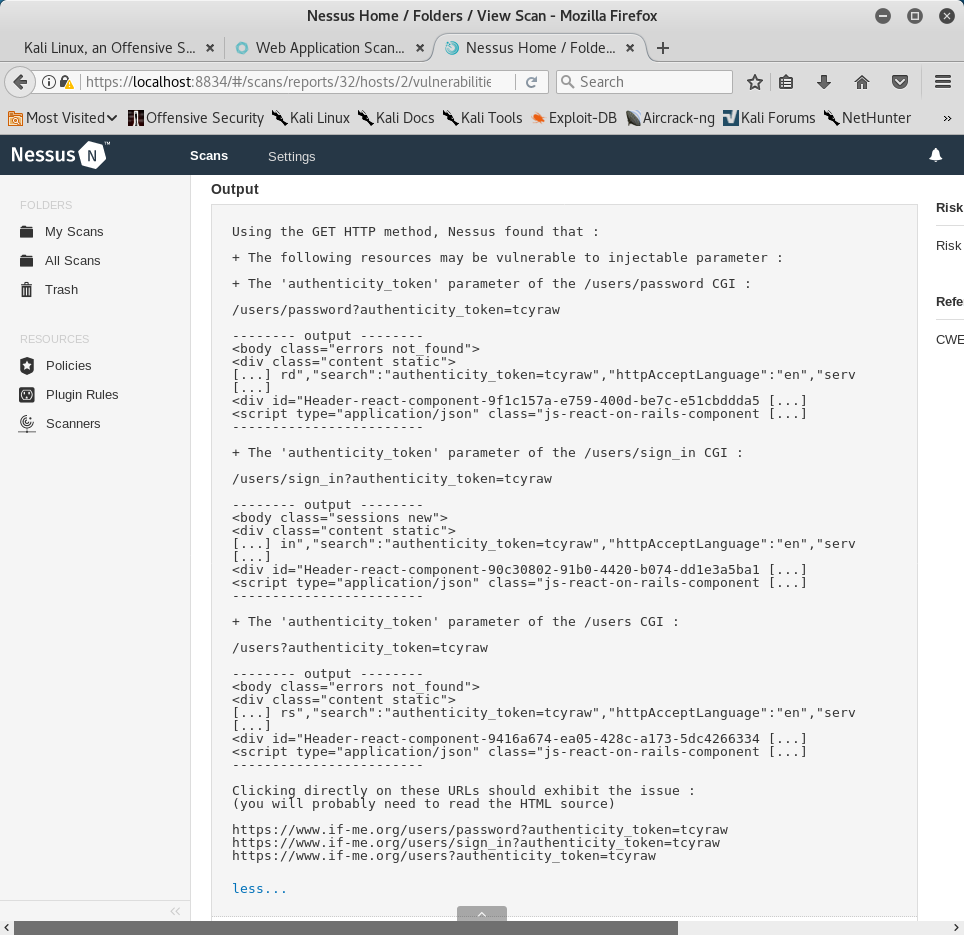This screenshot has width=964, height=935.
Task: Click the /users/sign_in?authenticity_token=tcyraw line
Action: [x=392, y=479]
